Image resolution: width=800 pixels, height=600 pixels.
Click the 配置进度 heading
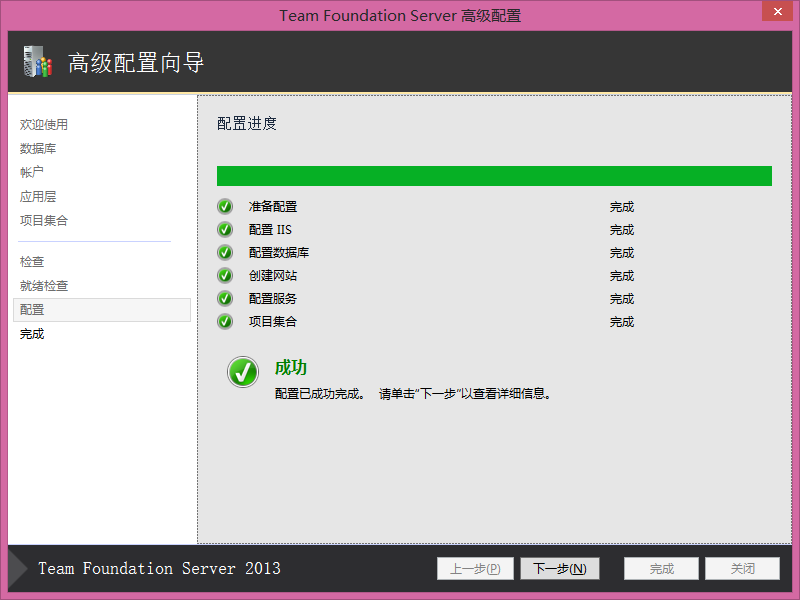click(247, 123)
